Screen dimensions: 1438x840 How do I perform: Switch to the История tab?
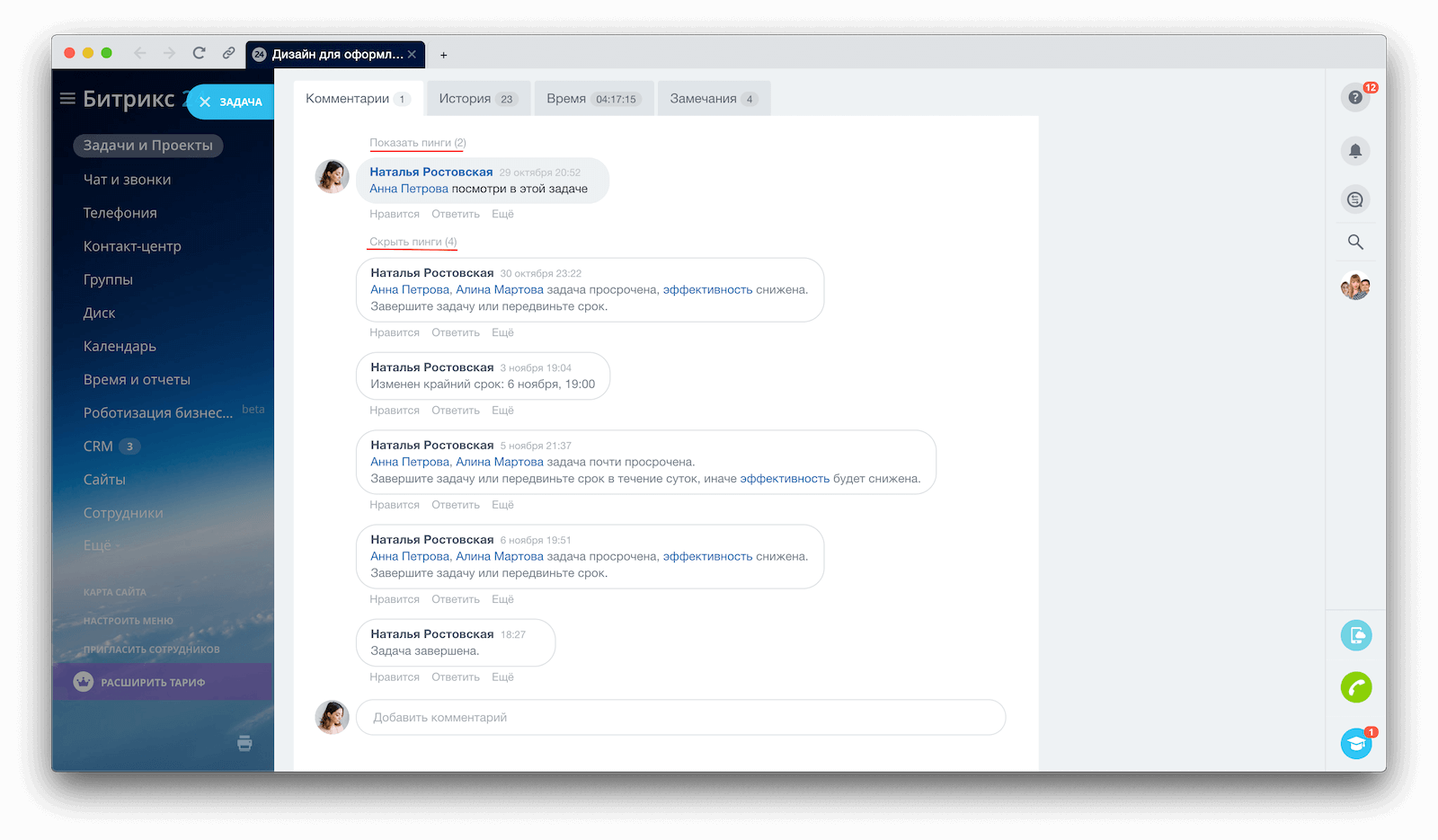(476, 99)
